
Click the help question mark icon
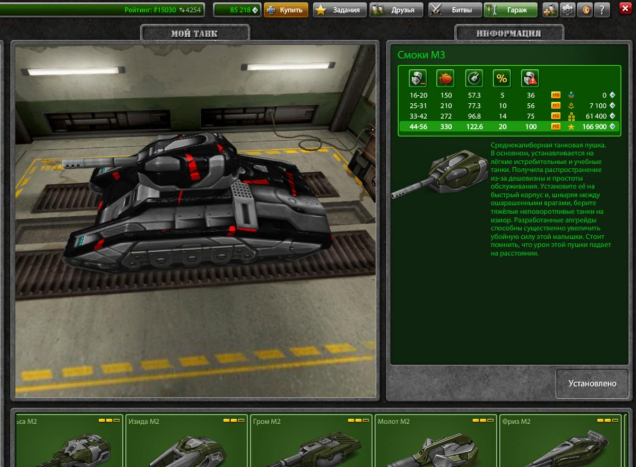click(600, 10)
